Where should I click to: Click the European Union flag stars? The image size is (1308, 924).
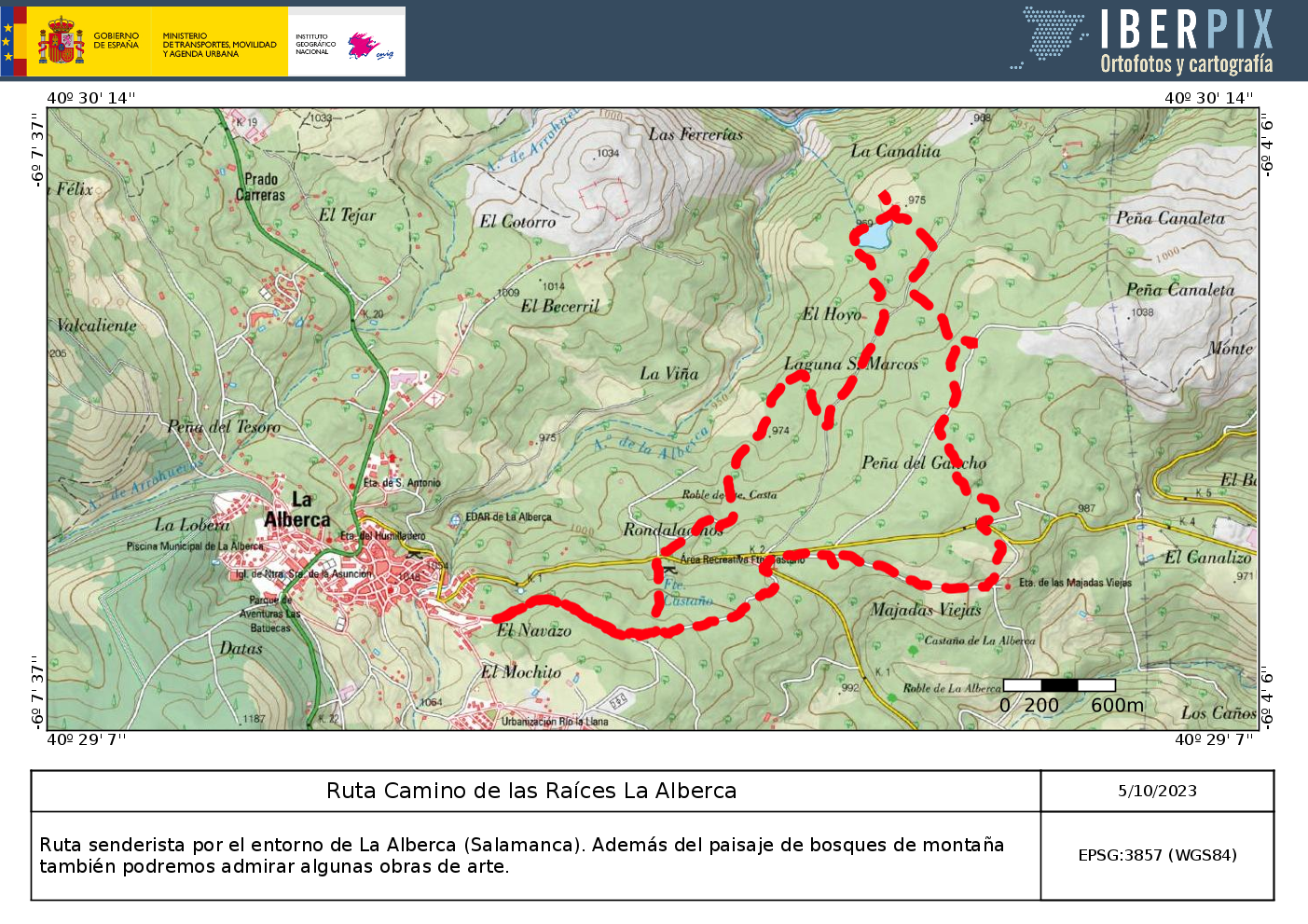(7, 41)
